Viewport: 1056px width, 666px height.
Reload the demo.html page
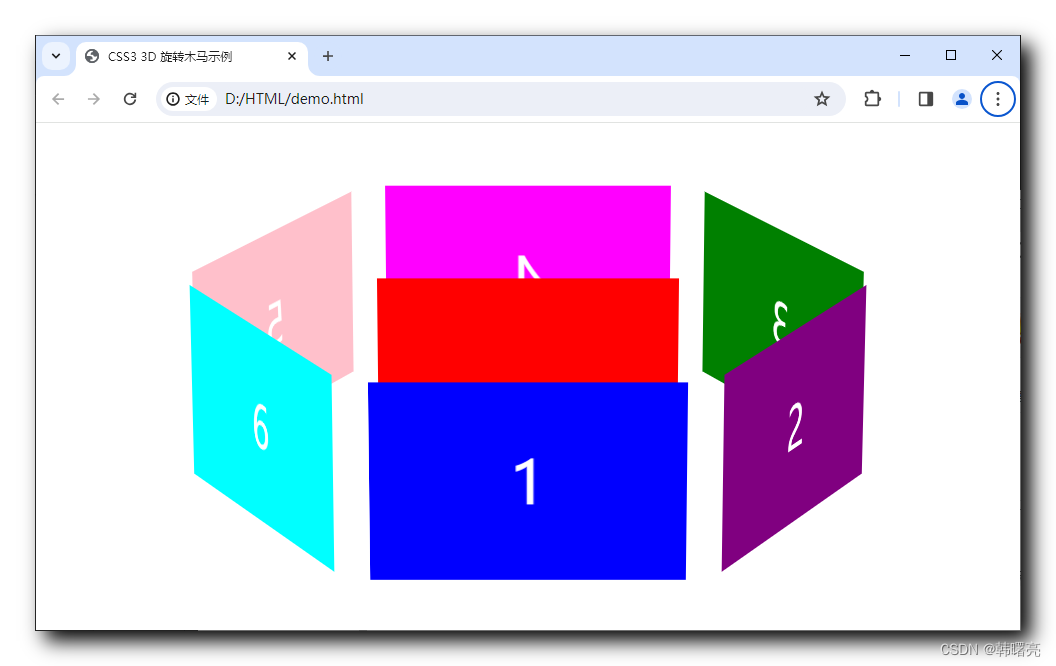[130, 99]
